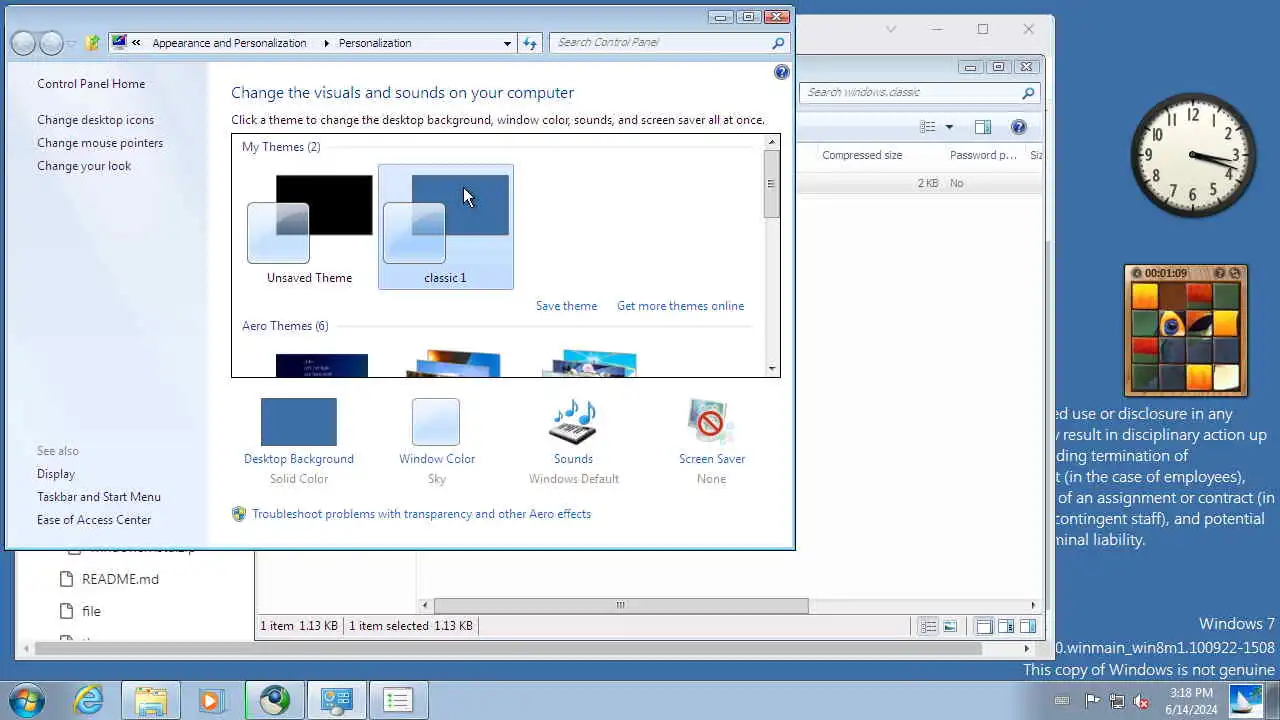This screenshot has height=720, width=1280.
Task: Click Show desktop picture button by clock
Action: (1246, 700)
